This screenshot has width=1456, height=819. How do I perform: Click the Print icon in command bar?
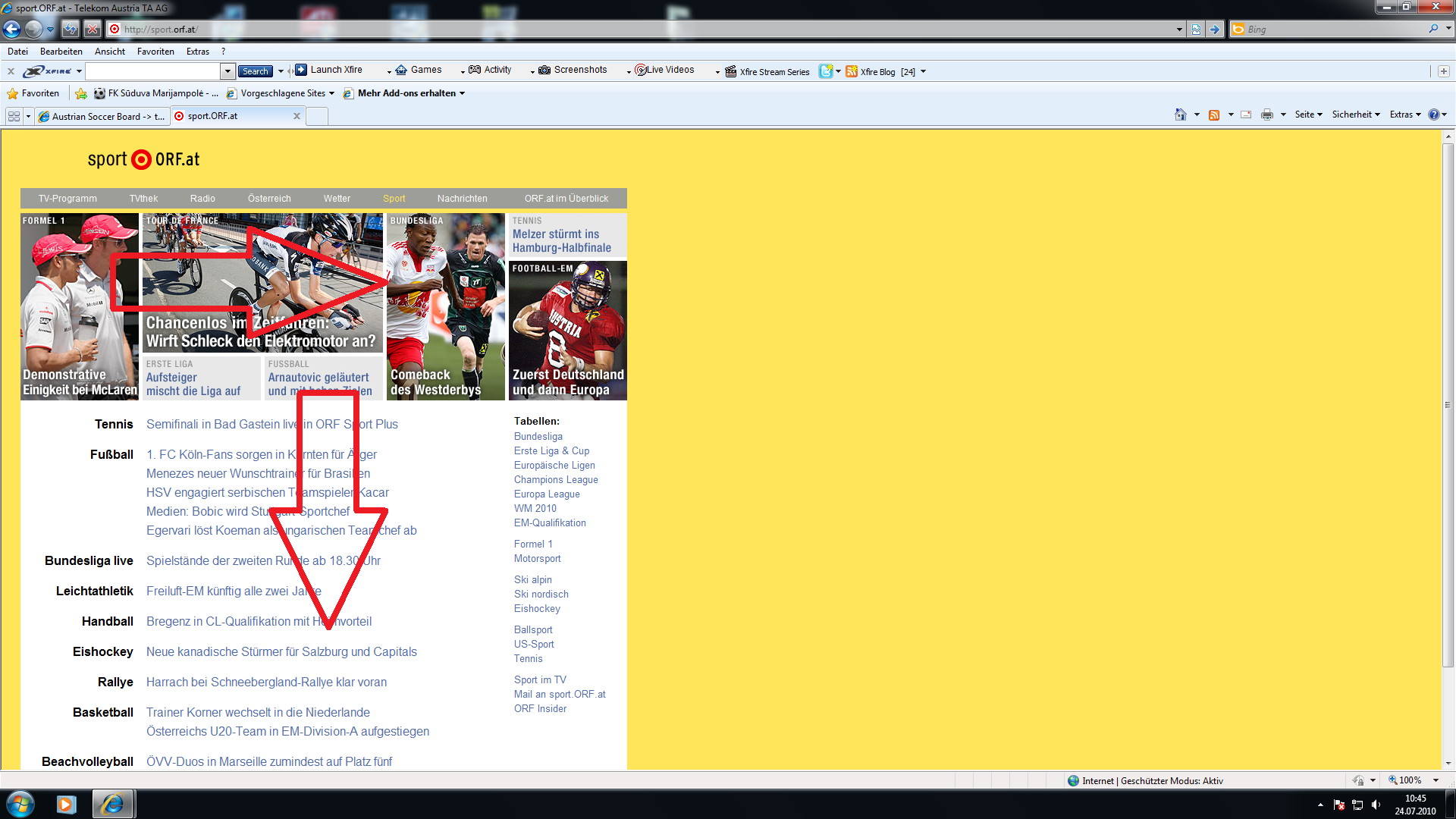(x=1267, y=115)
